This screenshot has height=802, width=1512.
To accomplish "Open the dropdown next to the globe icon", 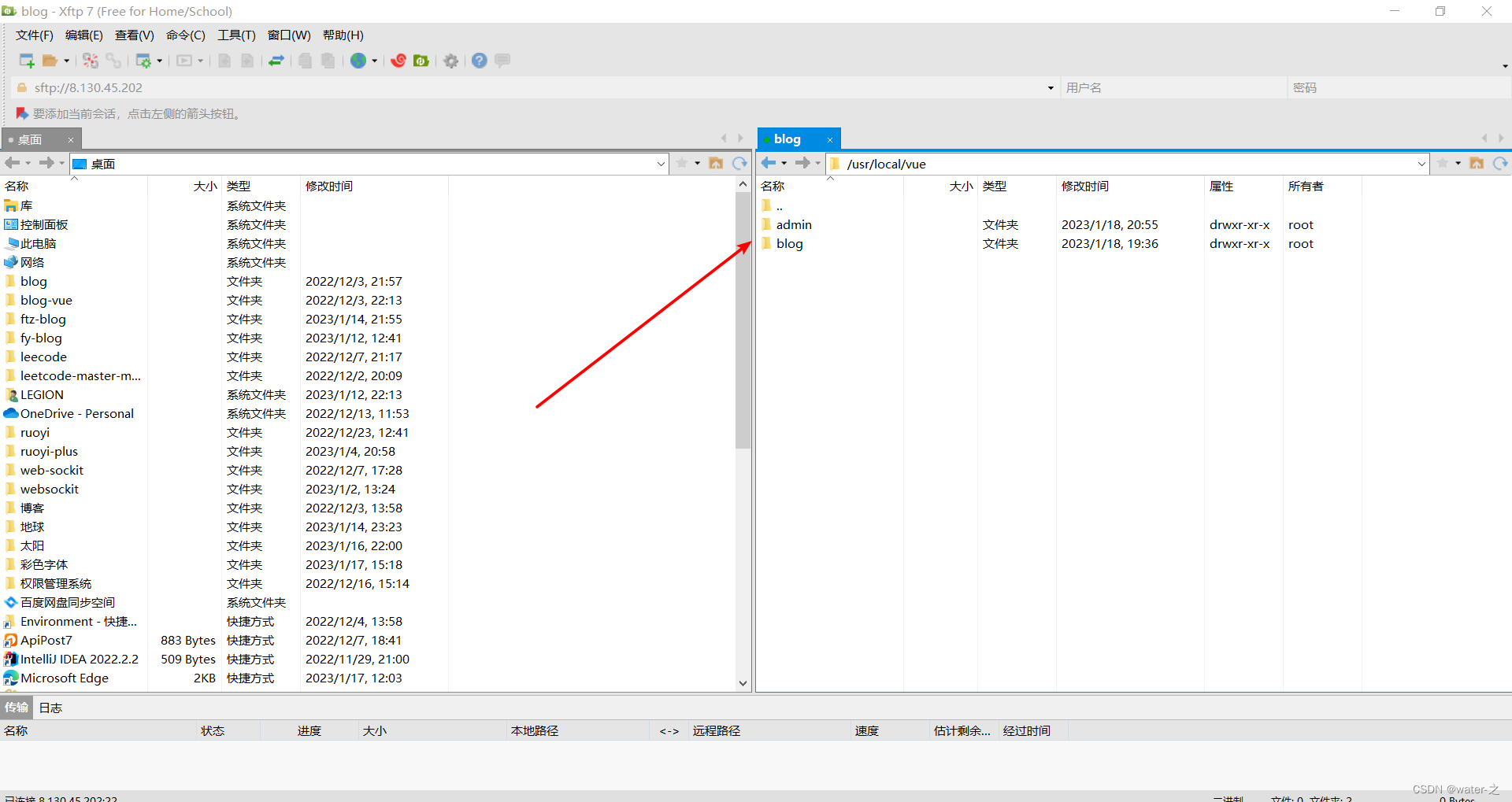I will 374,61.
